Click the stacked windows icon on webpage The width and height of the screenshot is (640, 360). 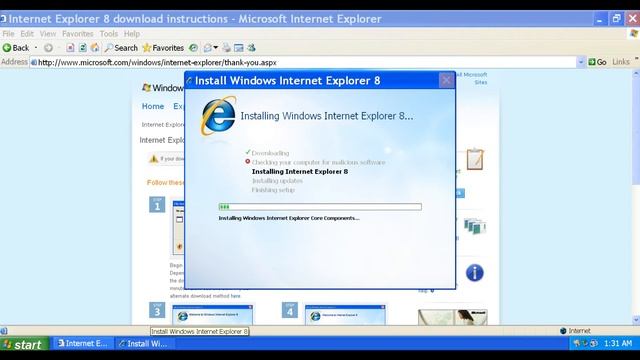click(475, 226)
